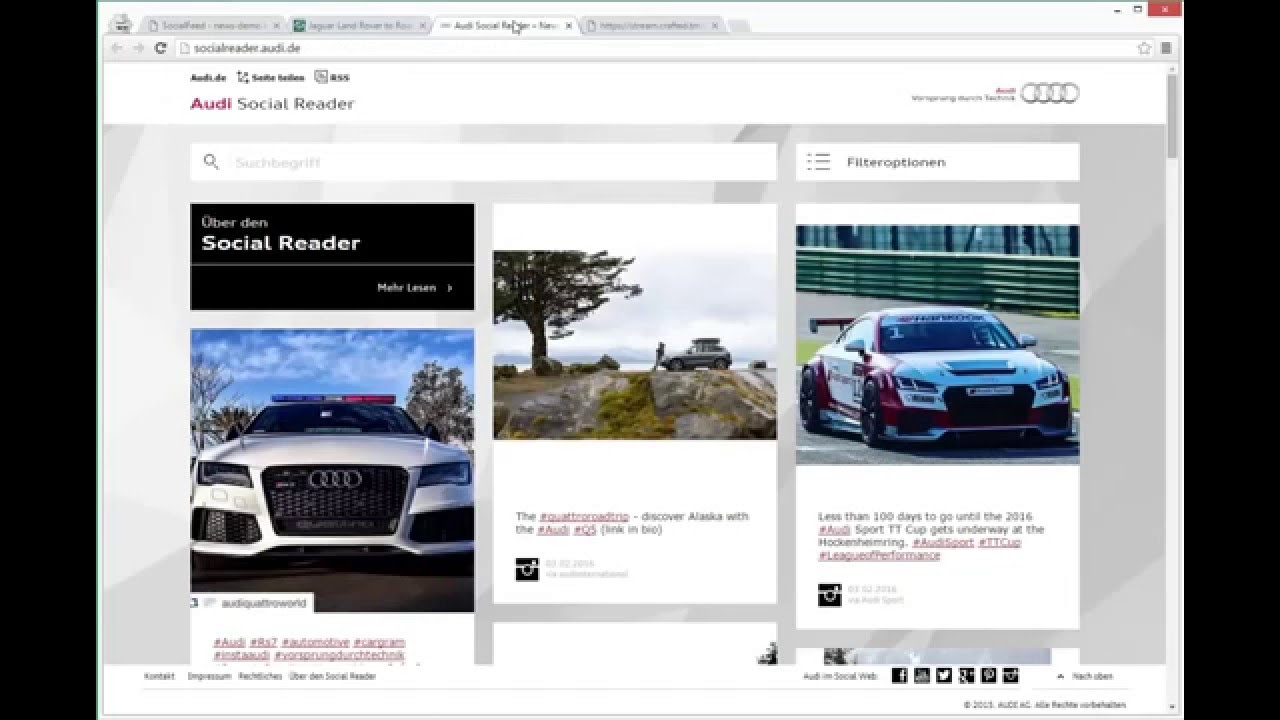Click the #instaaudi hashtag

click(x=241, y=655)
